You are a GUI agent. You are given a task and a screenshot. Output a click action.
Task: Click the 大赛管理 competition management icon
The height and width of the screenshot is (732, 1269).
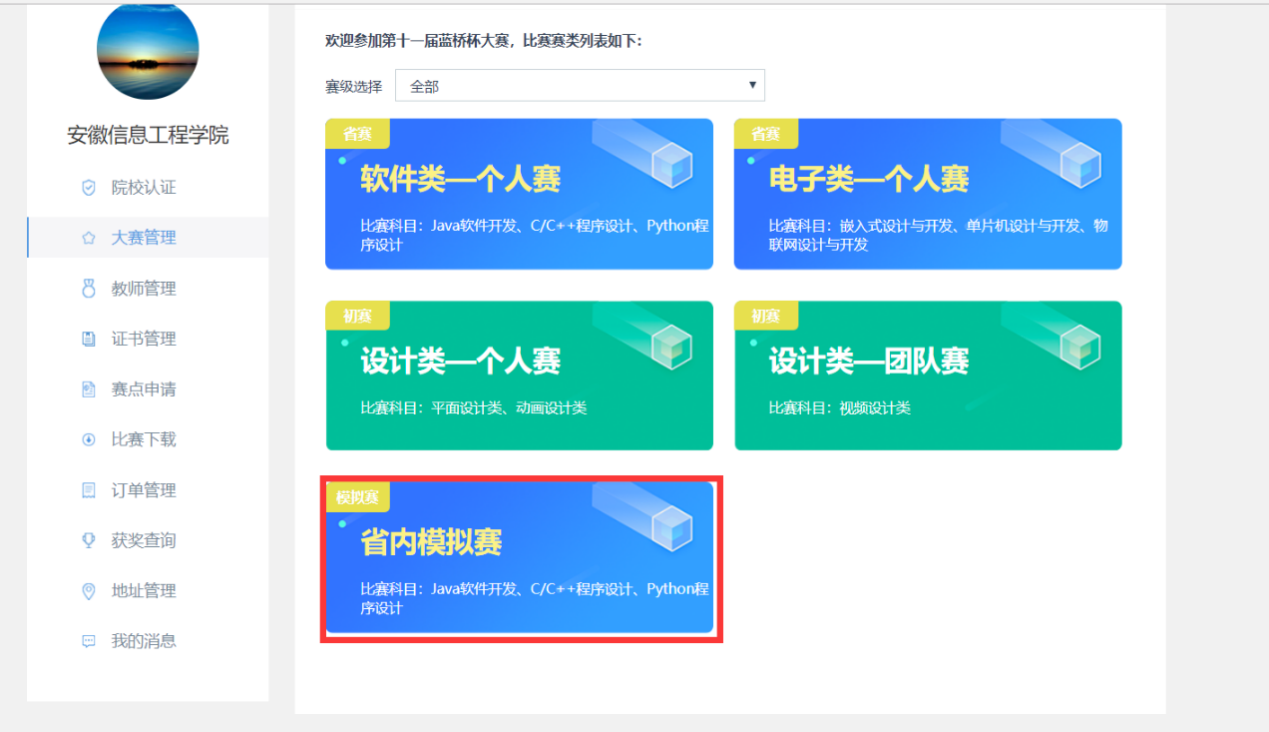click(87, 238)
